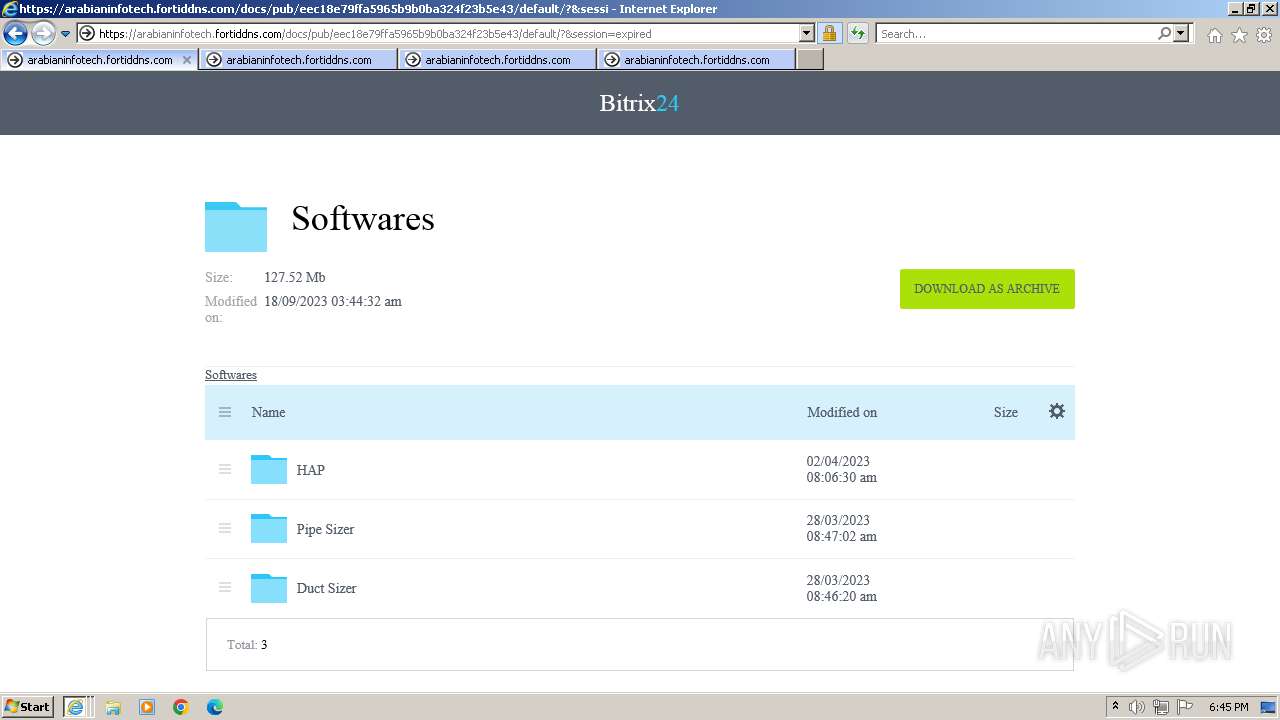
Task: Open the Windows Start button
Action: point(28,707)
